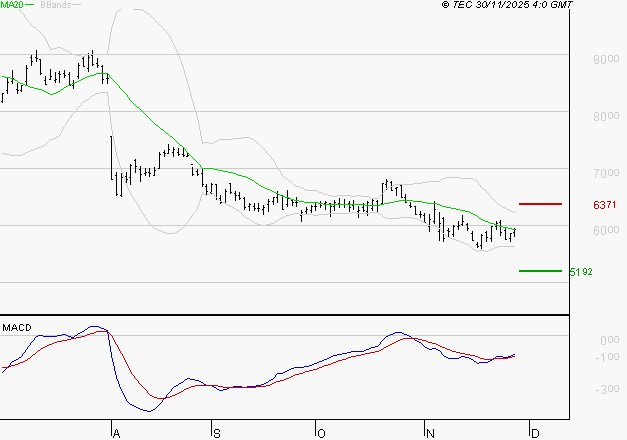Click the MACD -300 axis label

607,389
